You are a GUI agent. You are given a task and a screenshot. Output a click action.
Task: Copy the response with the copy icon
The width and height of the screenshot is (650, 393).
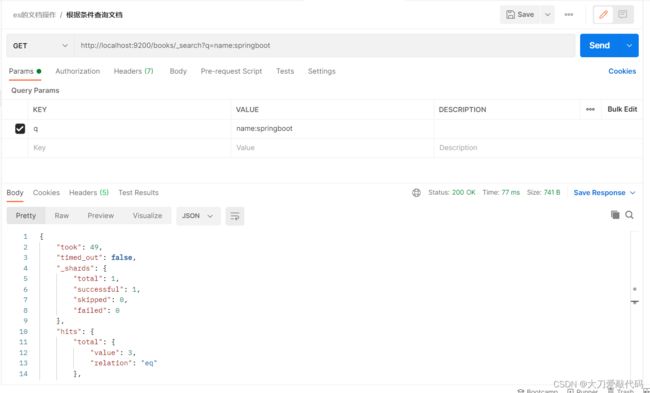coord(615,215)
